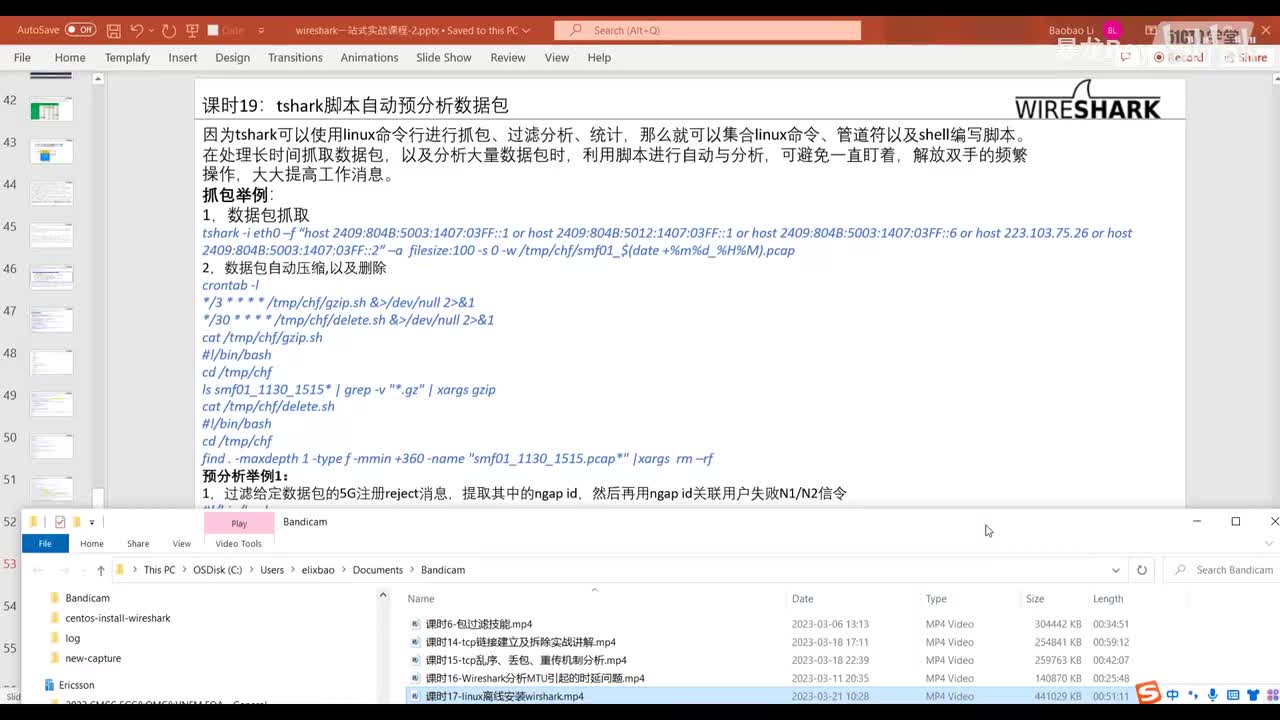Image resolution: width=1280 pixels, height=720 pixels.
Task: Select slide 51 thumbnail
Action: click(51, 488)
